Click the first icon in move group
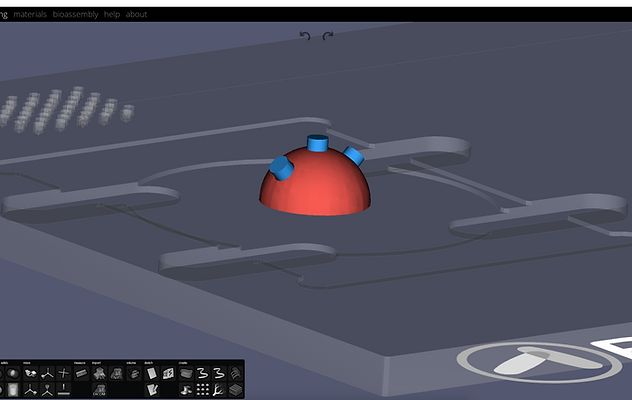This screenshot has width=632, height=400. point(29,373)
